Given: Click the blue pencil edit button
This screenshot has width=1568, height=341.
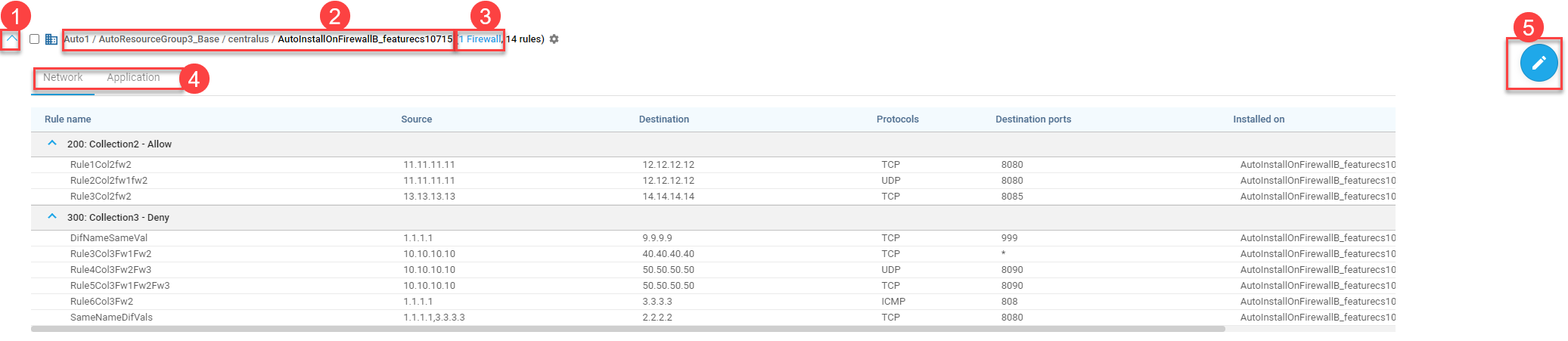Looking at the screenshot, I should 1539,63.
